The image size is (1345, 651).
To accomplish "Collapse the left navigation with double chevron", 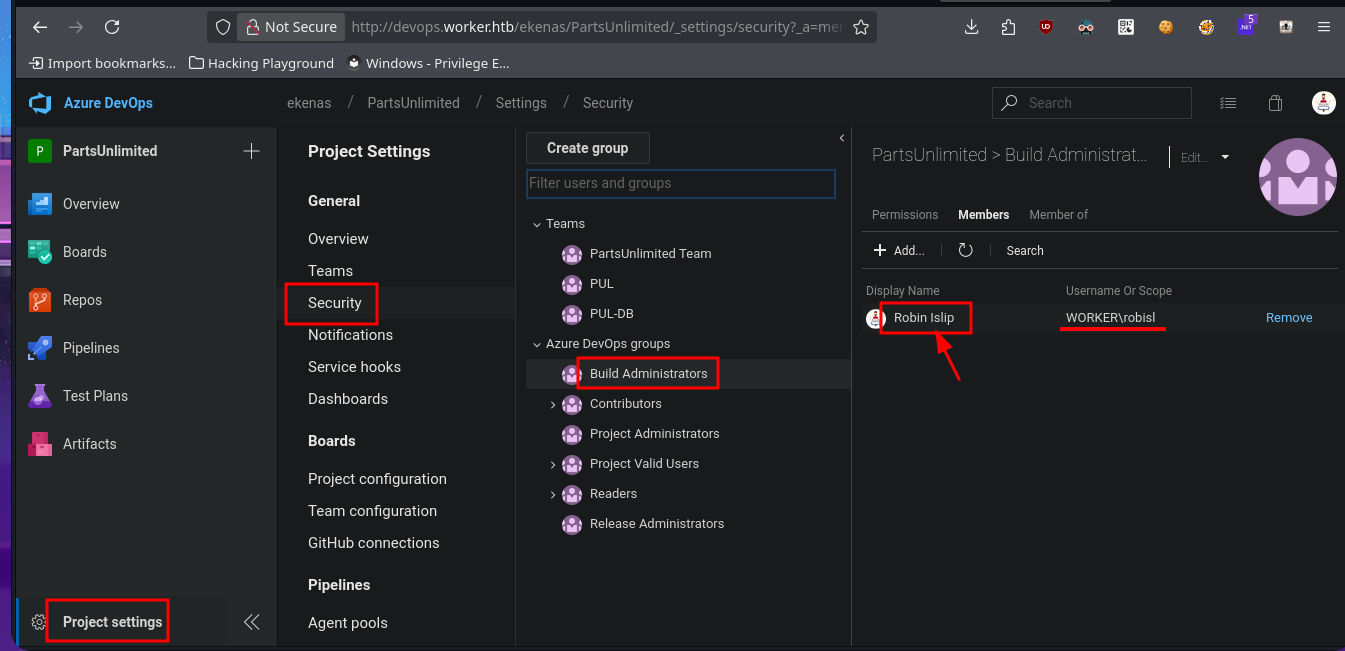I will click(252, 622).
